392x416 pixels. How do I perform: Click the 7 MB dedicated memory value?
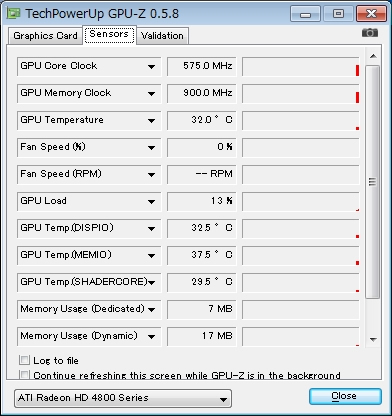(202, 309)
